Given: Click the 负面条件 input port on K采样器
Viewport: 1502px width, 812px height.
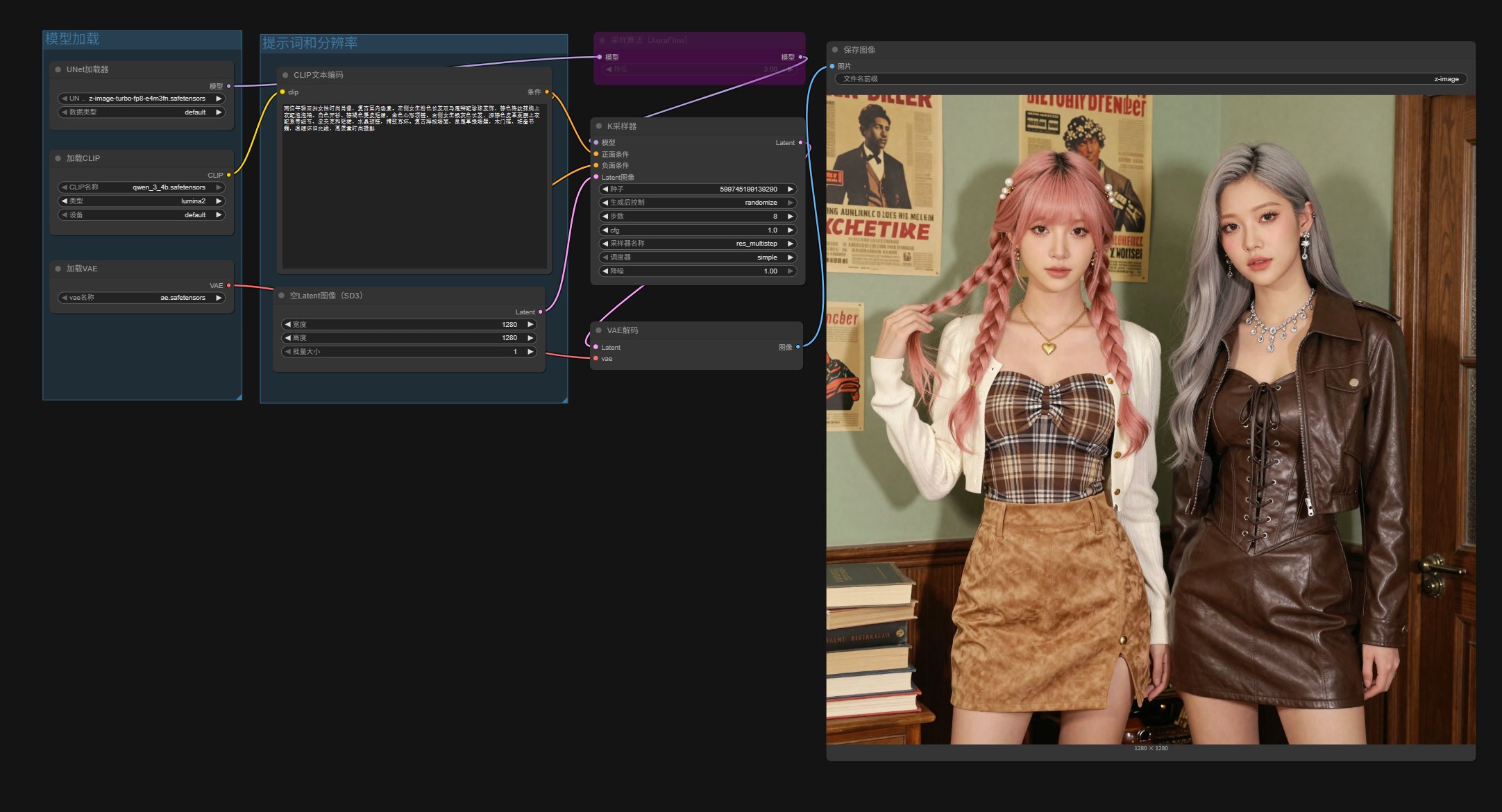Looking at the screenshot, I should (x=596, y=165).
